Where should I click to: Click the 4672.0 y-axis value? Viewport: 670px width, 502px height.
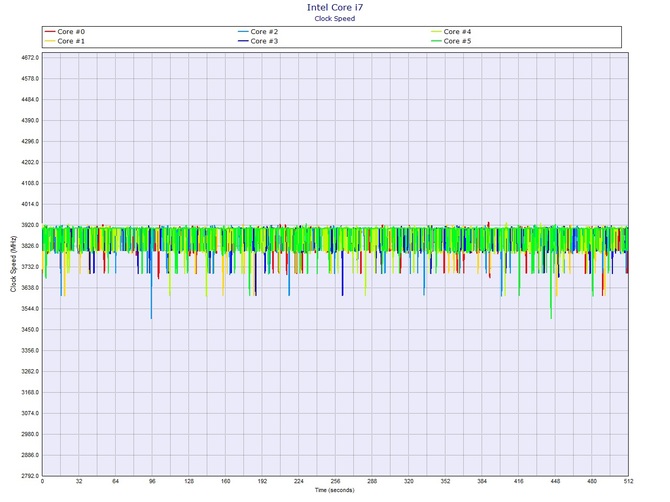click(x=30, y=58)
